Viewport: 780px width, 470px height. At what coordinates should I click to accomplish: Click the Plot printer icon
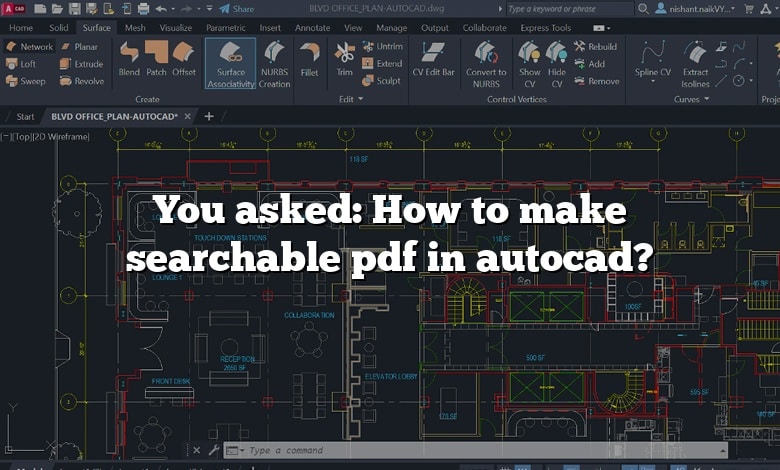(x=143, y=8)
